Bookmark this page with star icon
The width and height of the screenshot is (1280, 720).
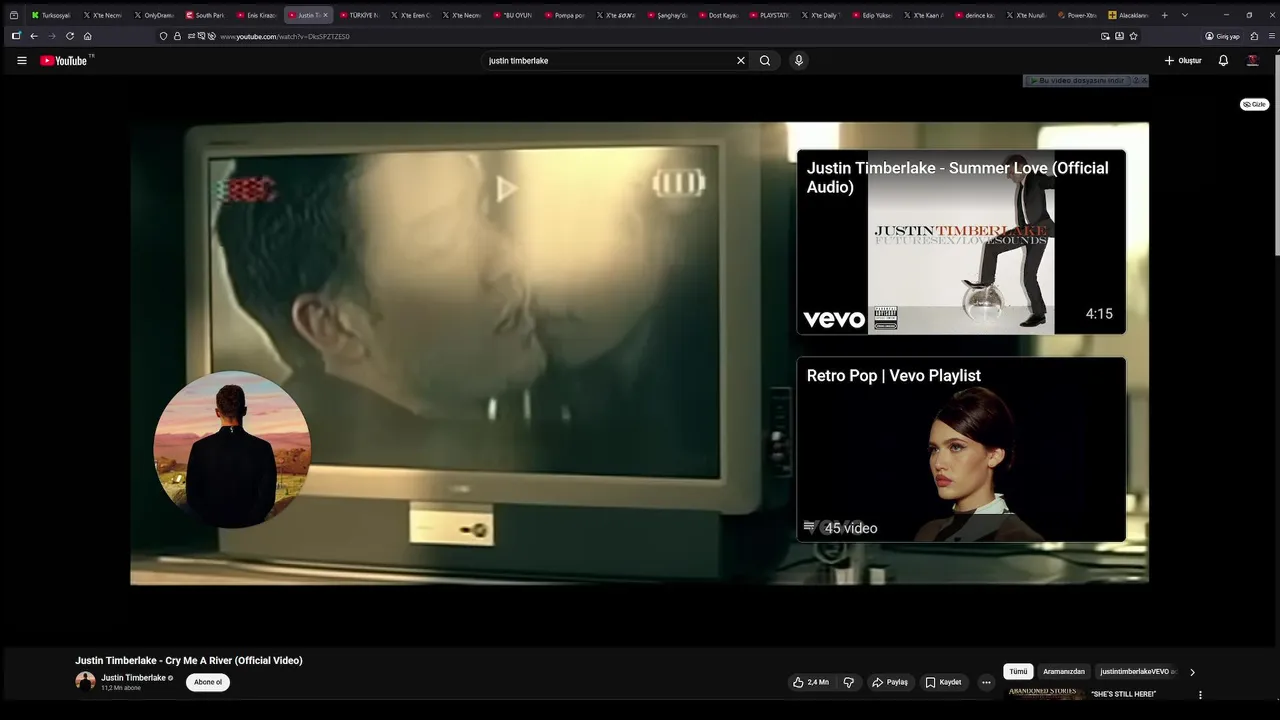coord(1133,36)
